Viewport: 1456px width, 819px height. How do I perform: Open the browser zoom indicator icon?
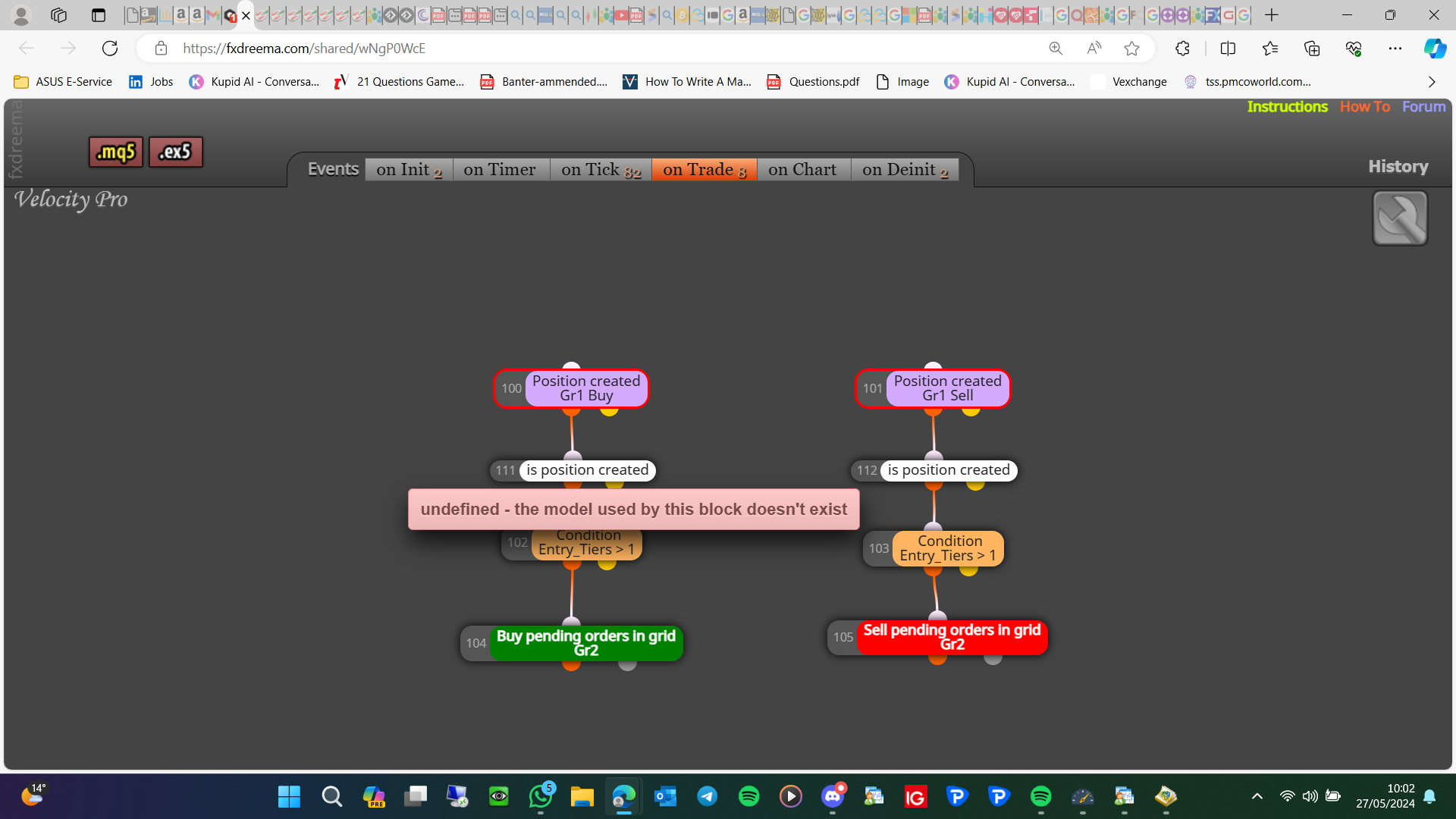coord(1055,49)
